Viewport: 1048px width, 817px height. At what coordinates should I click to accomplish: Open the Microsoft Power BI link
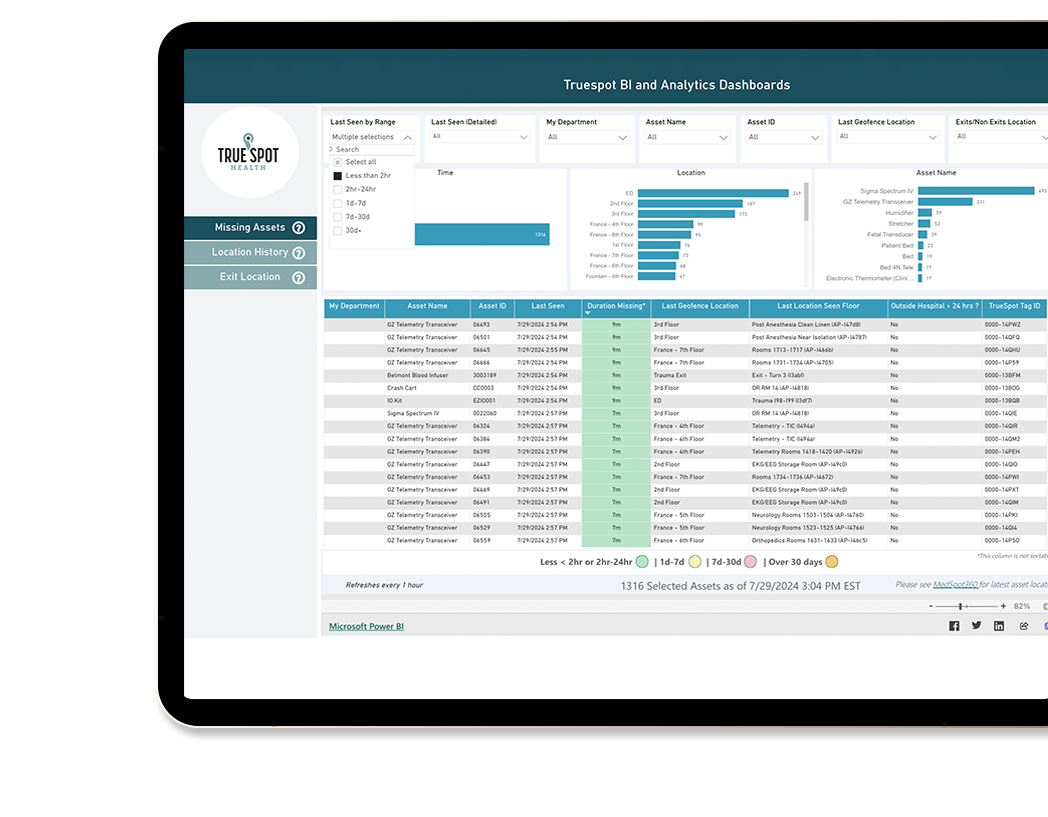[x=366, y=627]
